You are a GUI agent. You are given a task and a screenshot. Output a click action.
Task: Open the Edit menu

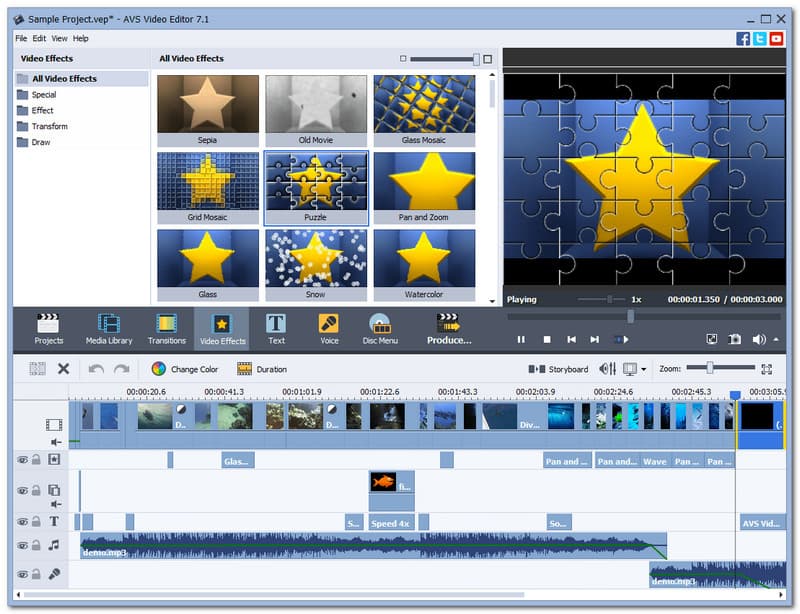39,38
